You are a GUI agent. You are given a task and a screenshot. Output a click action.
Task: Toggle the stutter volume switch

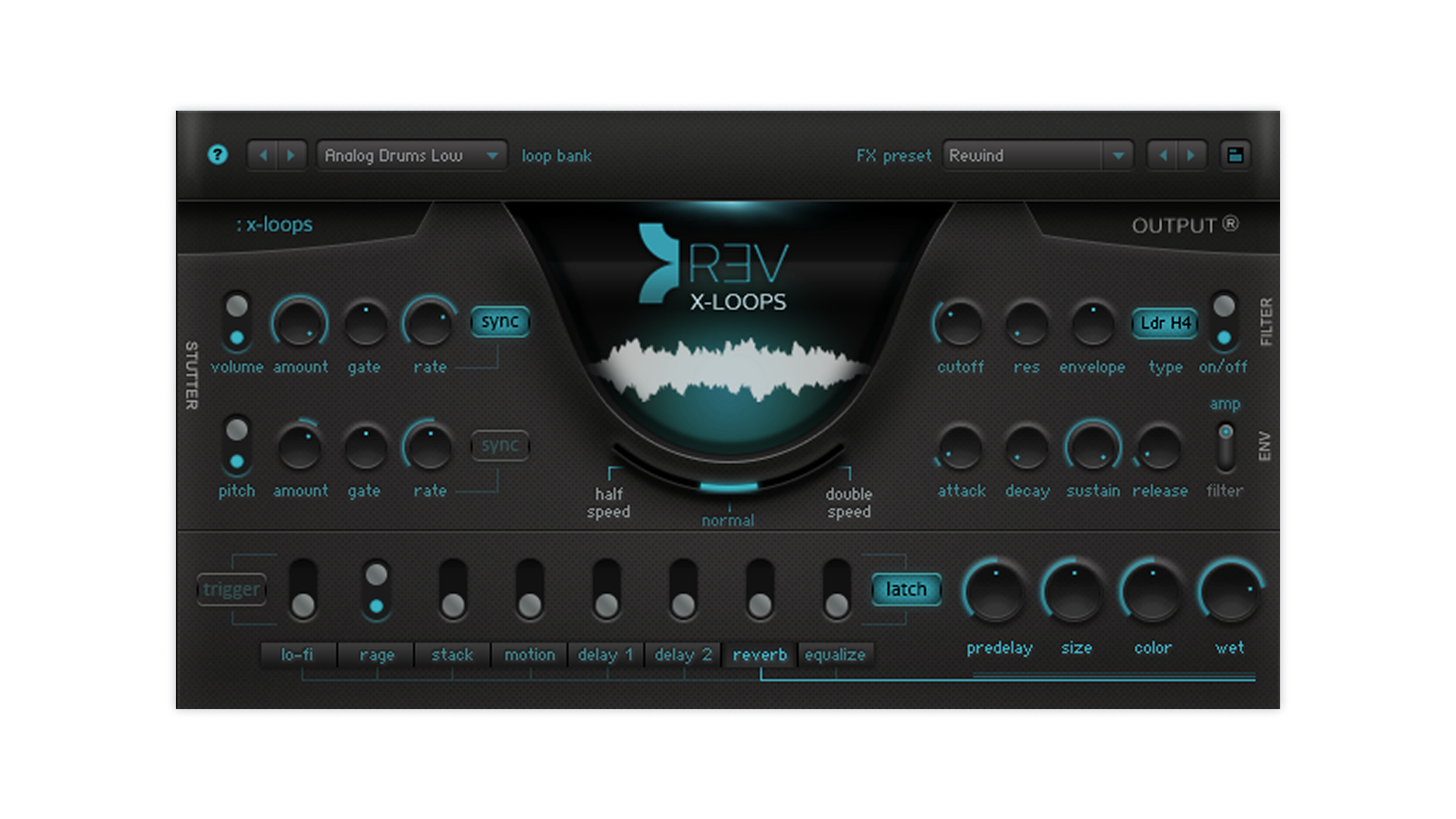(x=237, y=322)
